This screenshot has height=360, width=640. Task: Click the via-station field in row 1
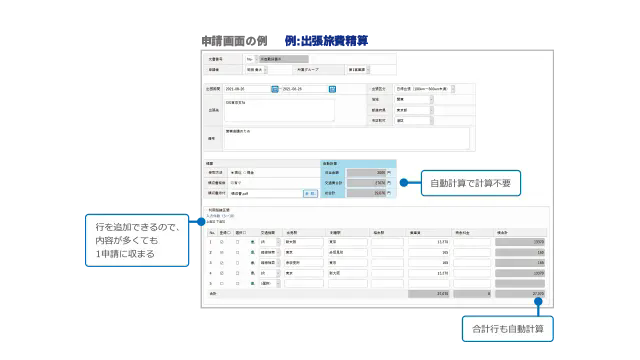[387, 242]
